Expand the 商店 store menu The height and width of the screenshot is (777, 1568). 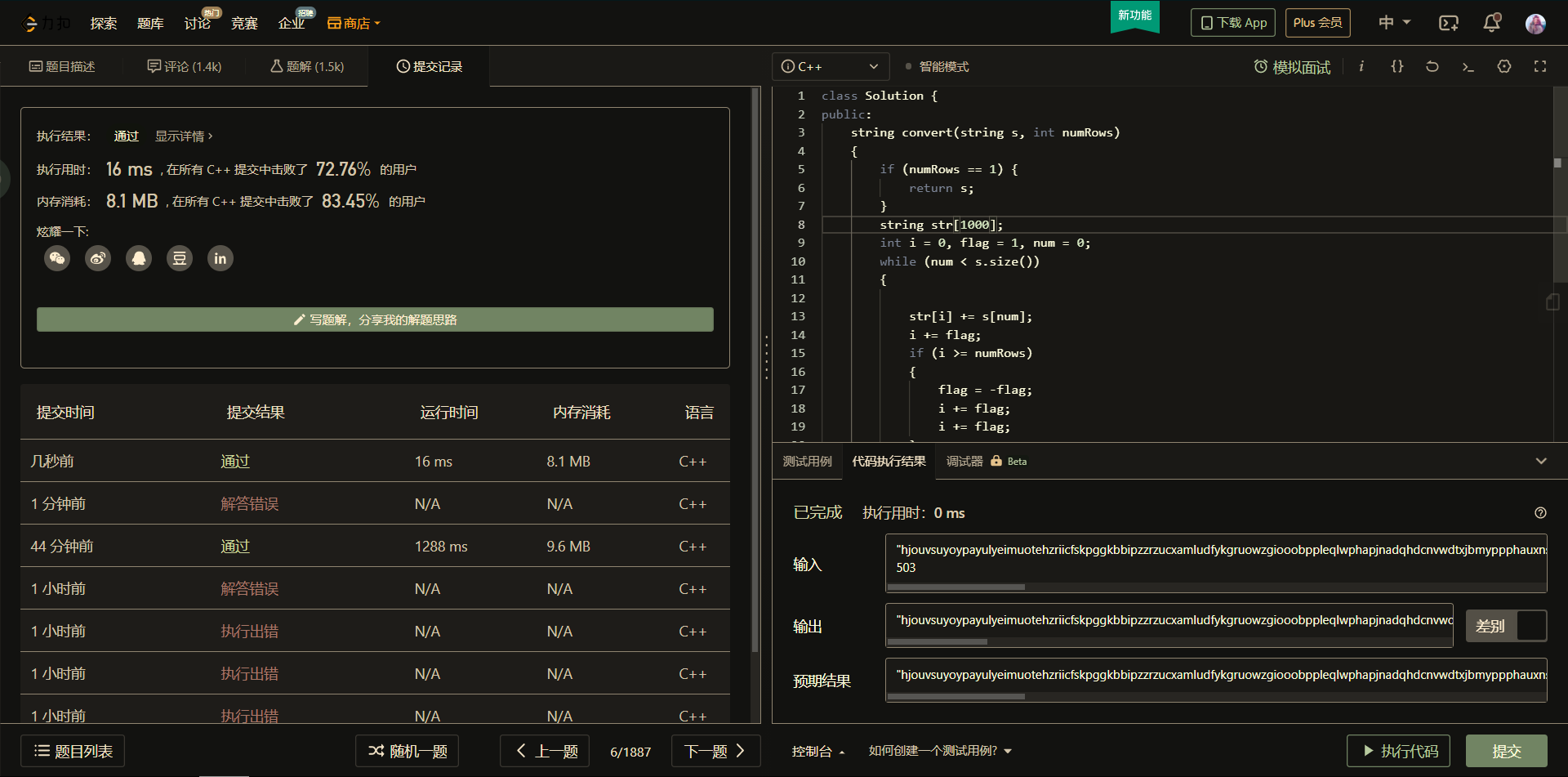click(354, 23)
